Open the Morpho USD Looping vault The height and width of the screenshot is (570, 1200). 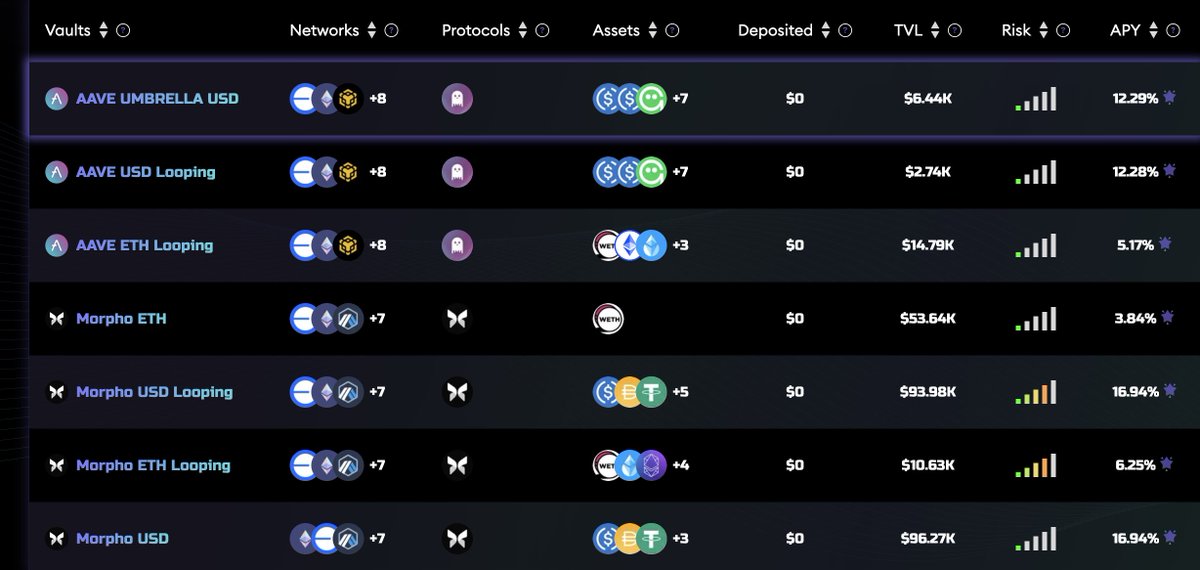point(154,392)
